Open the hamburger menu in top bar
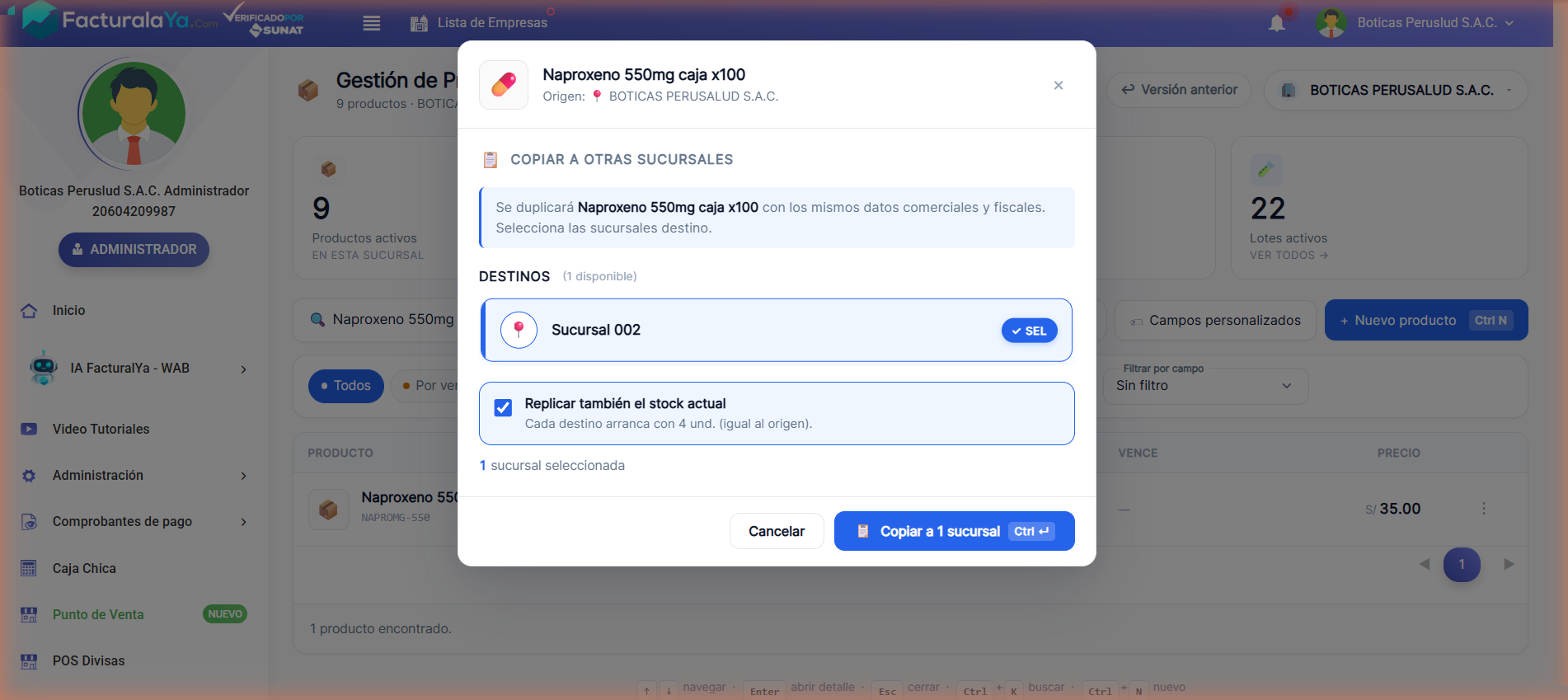 pos(372,23)
